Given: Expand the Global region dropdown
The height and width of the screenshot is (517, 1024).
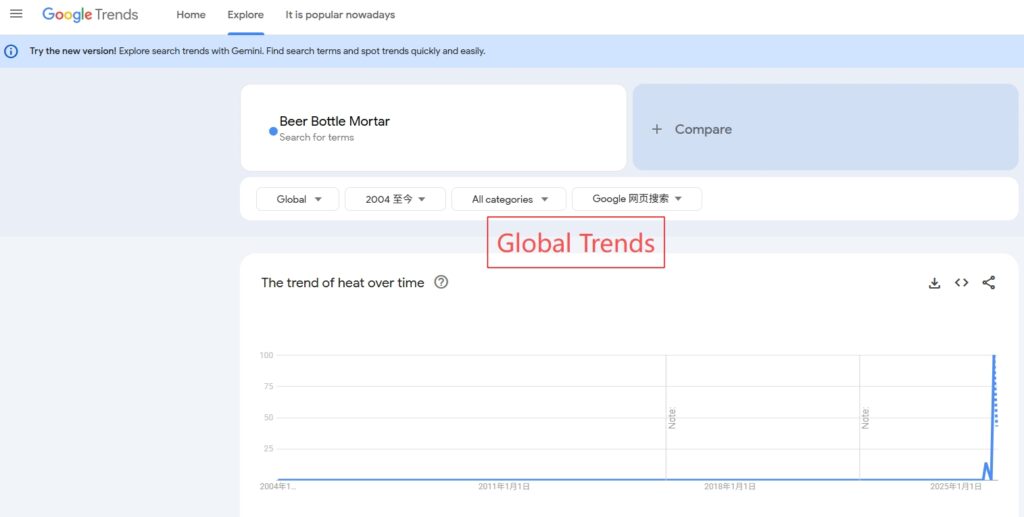Looking at the screenshot, I should click(298, 199).
